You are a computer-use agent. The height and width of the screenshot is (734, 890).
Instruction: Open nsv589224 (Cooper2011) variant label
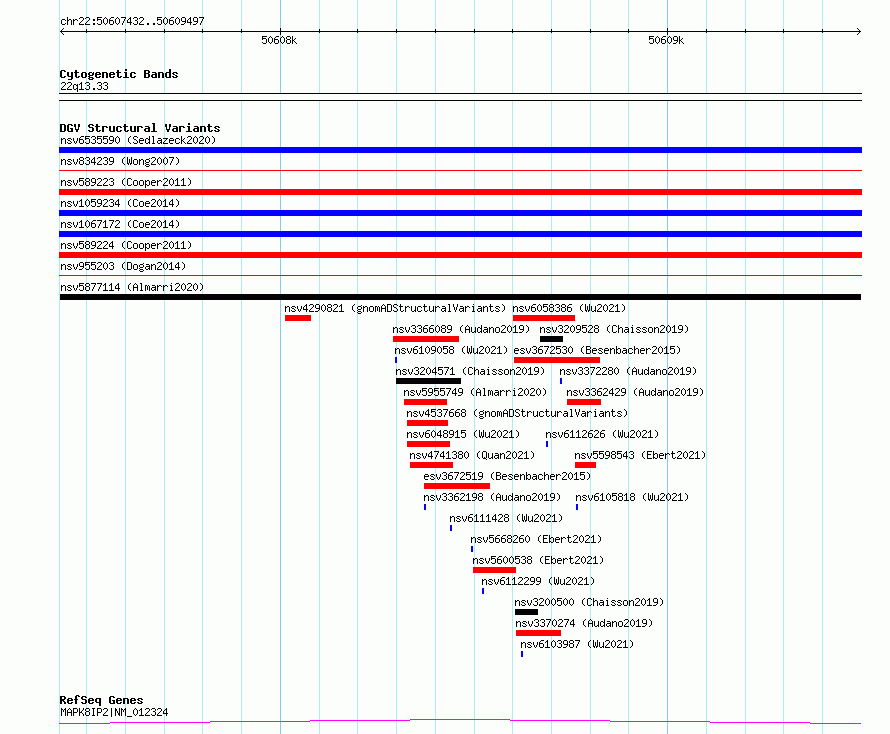126,245
